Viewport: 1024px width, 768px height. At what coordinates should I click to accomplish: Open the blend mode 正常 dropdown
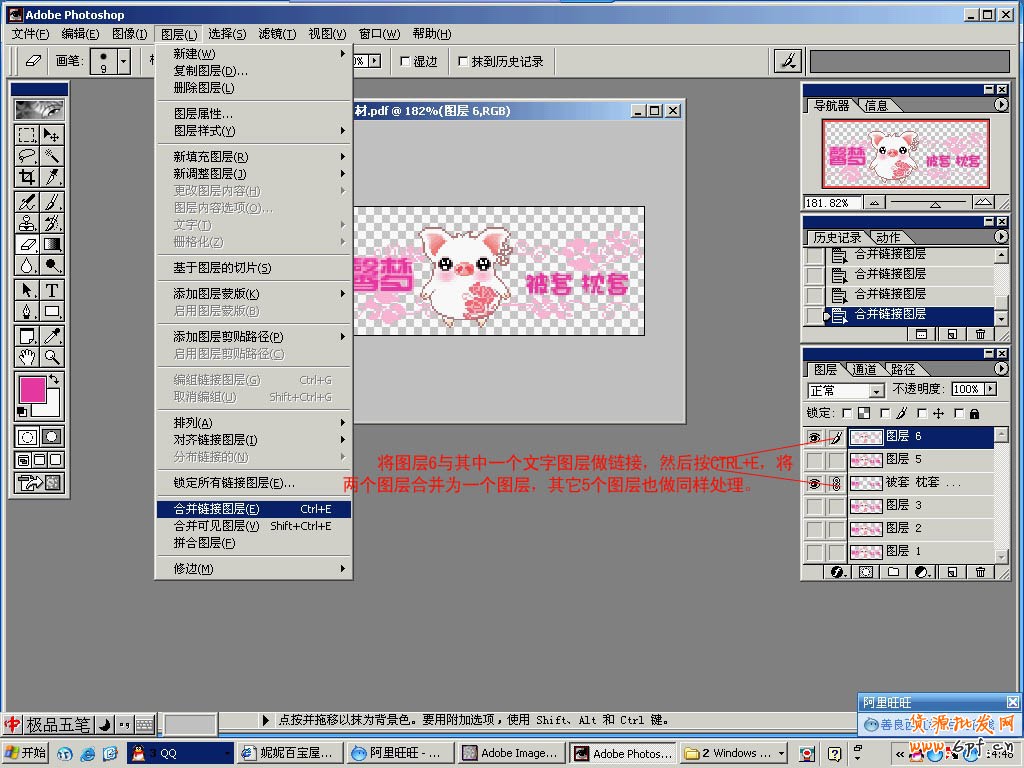pos(846,390)
